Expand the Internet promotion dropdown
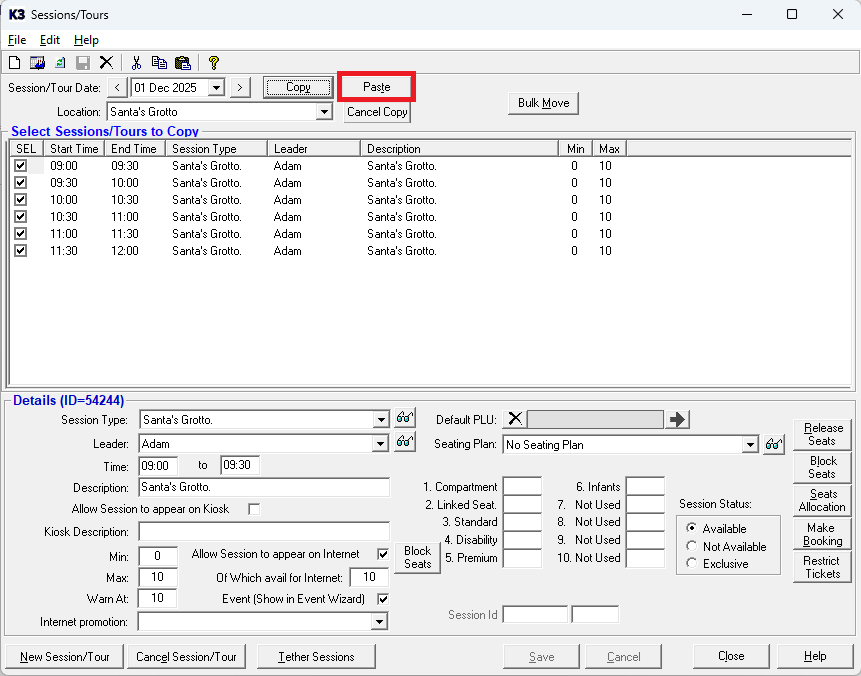 pos(379,622)
